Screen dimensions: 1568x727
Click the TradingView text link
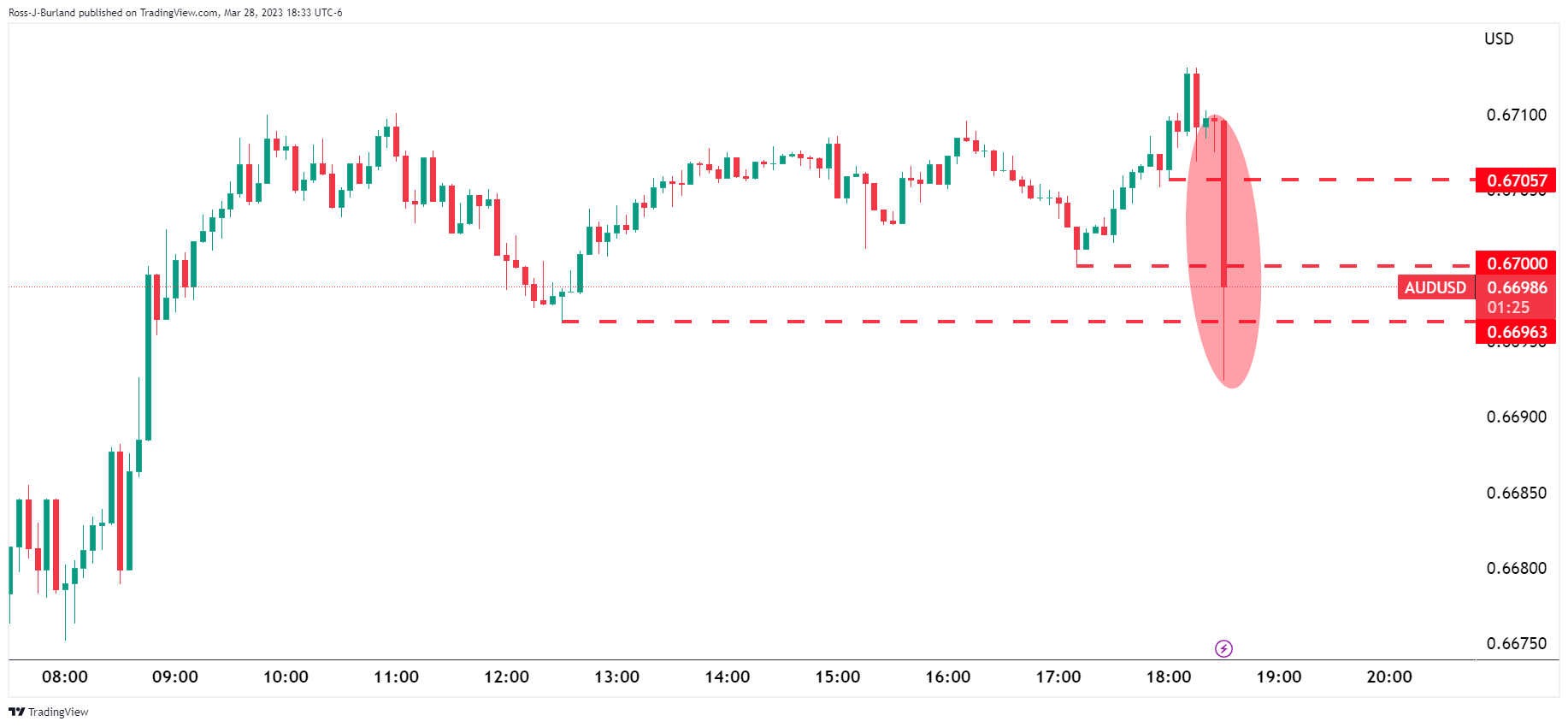pos(58,712)
